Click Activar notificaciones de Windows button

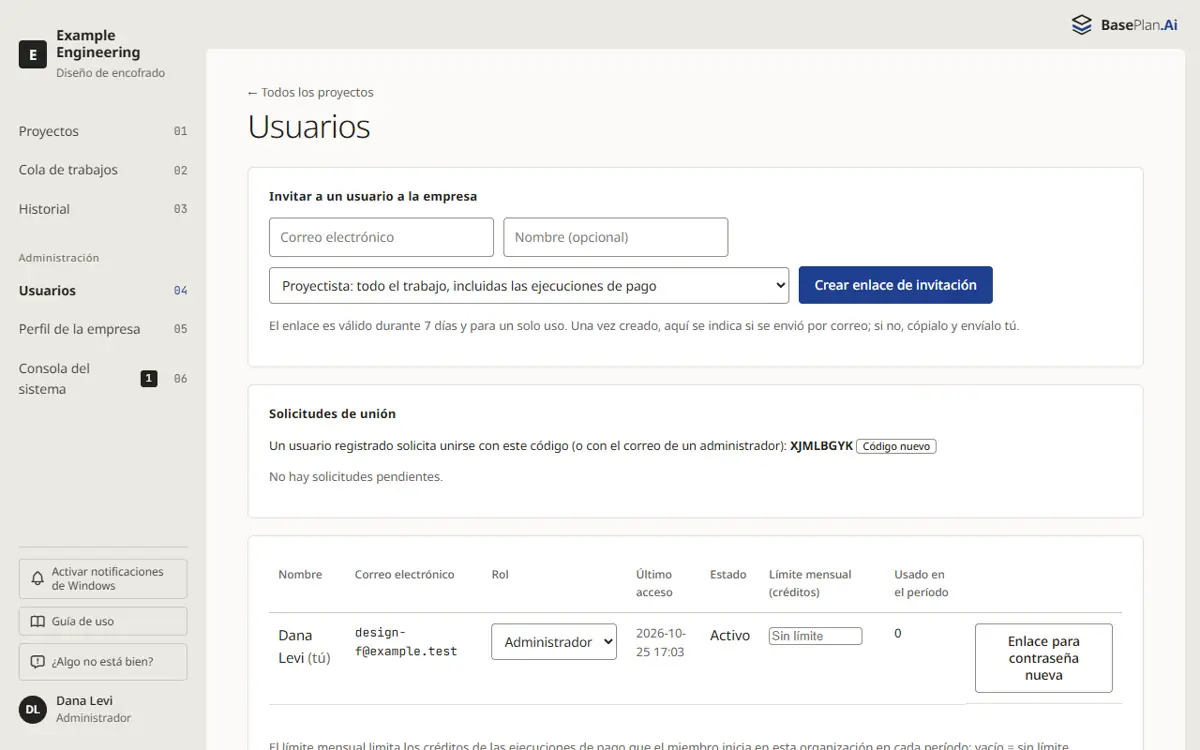coord(103,579)
